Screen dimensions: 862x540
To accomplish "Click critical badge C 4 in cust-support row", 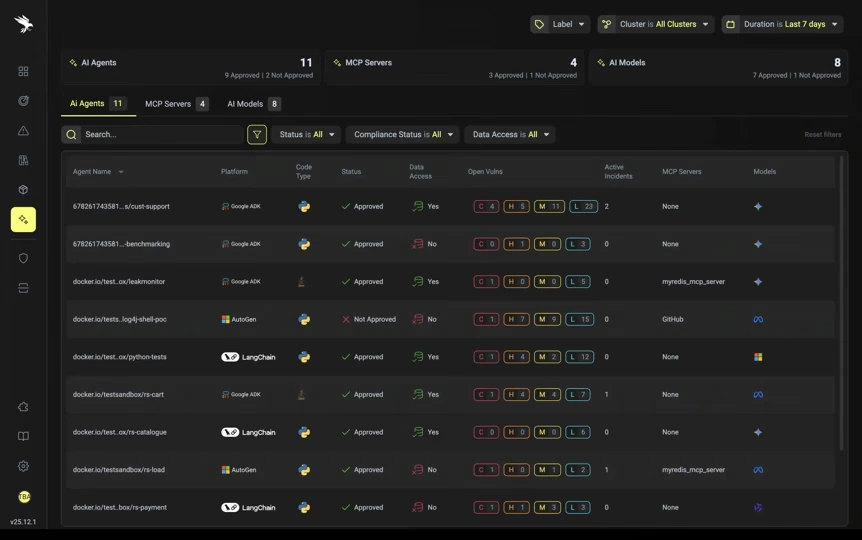I will coord(486,207).
